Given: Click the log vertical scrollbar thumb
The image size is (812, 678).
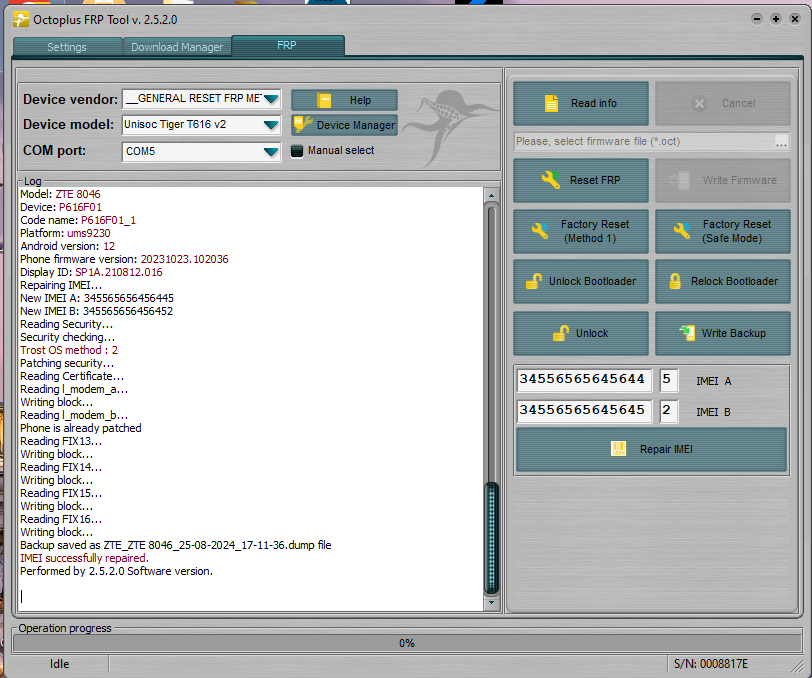Looking at the screenshot, I should [x=491, y=540].
